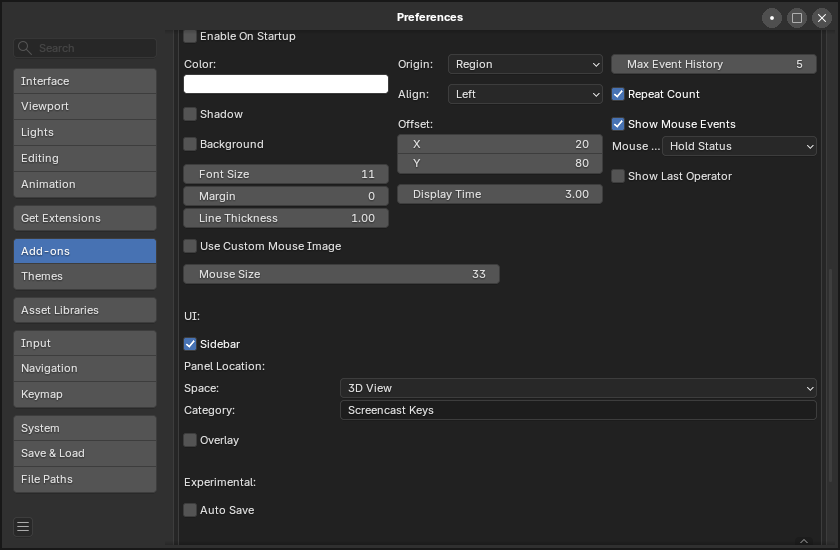Click the Offset Y field

[500, 163]
